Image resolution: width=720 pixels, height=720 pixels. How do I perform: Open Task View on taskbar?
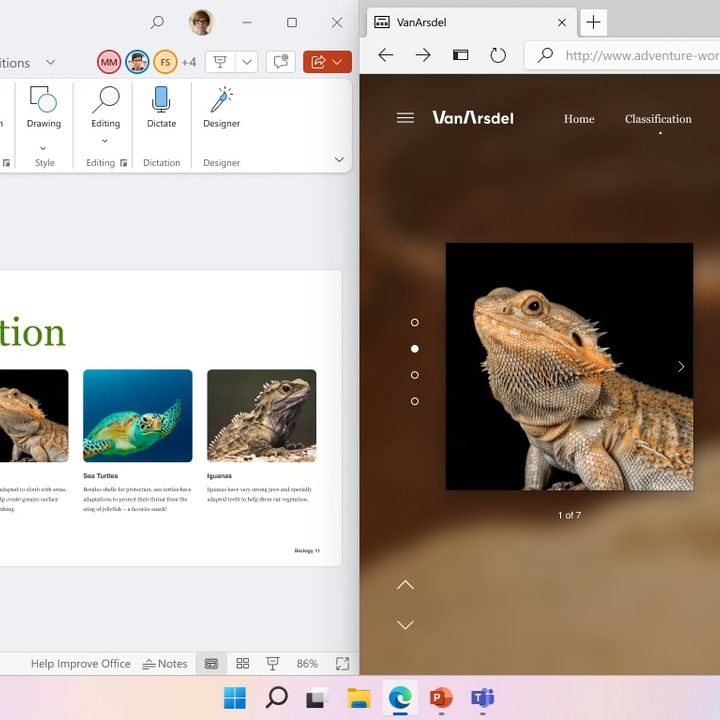(317, 698)
